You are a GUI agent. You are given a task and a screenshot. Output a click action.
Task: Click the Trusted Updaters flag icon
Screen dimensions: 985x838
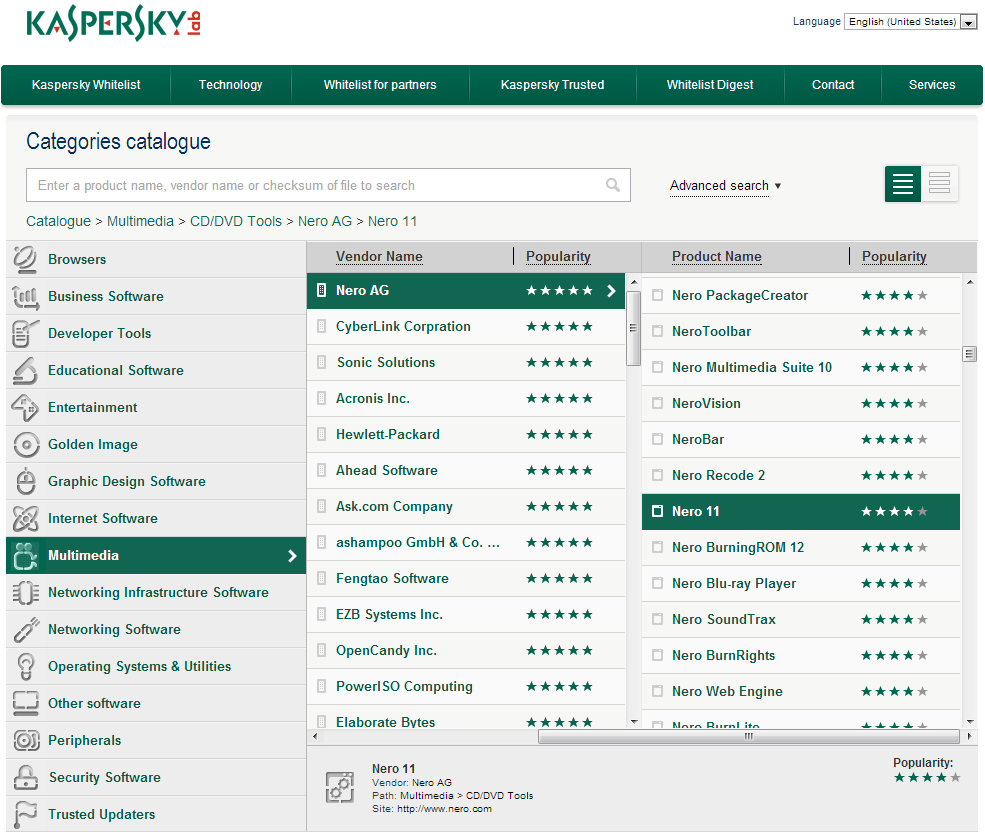(x=25, y=815)
